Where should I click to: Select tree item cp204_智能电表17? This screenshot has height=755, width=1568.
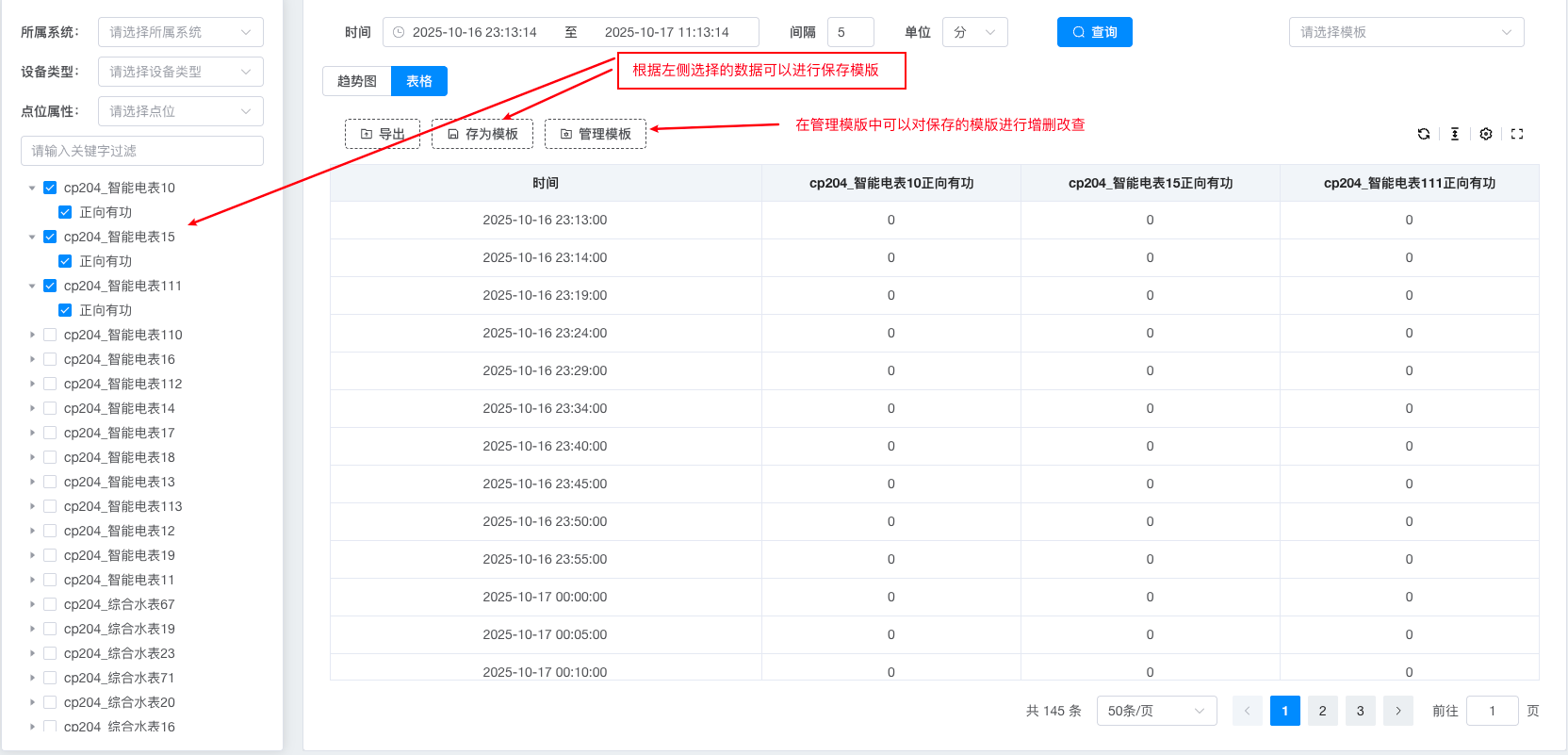[x=120, y=433]
